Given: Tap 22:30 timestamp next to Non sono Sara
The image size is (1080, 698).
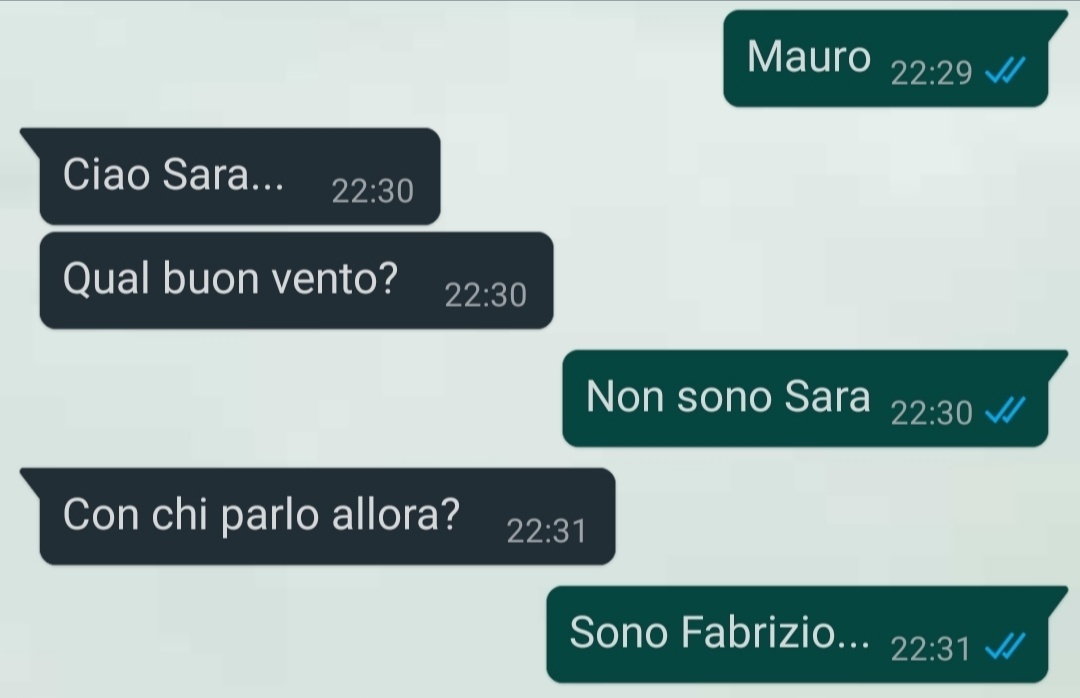Looking at the screenshot, I should [931, 413].
